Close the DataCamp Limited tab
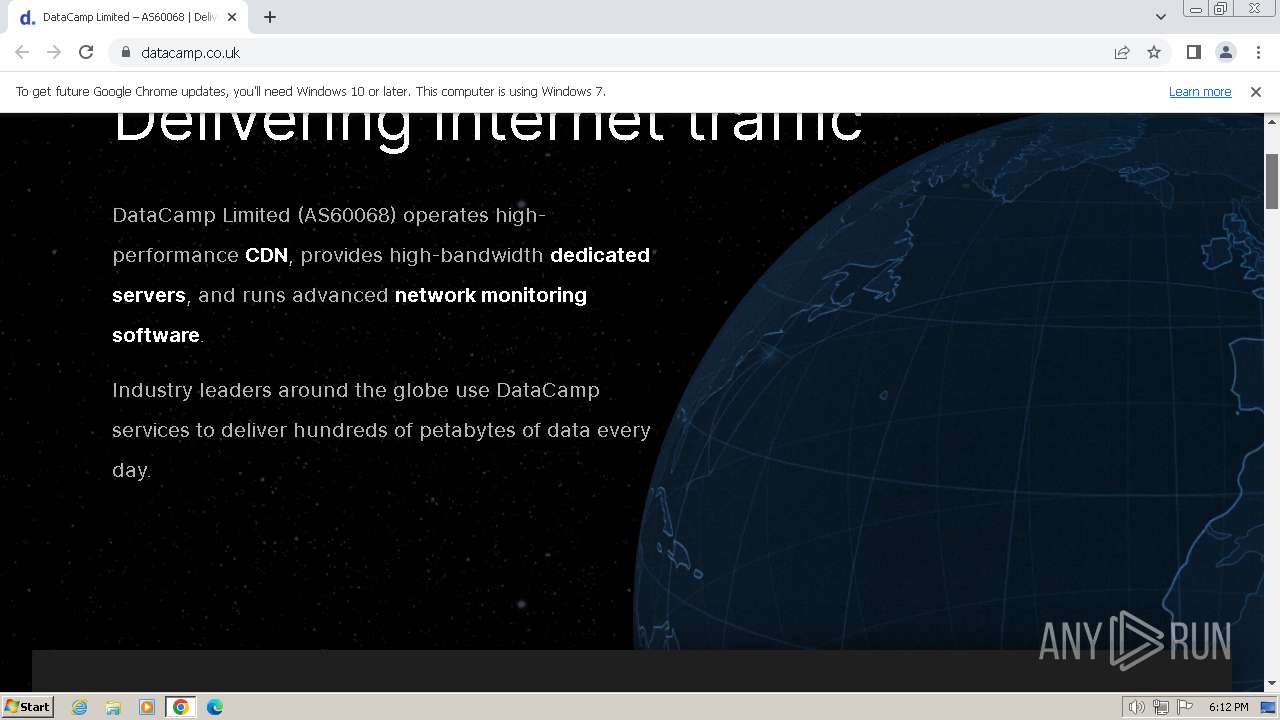Viewport: 1280px width, 720px height. pos(232,17)
